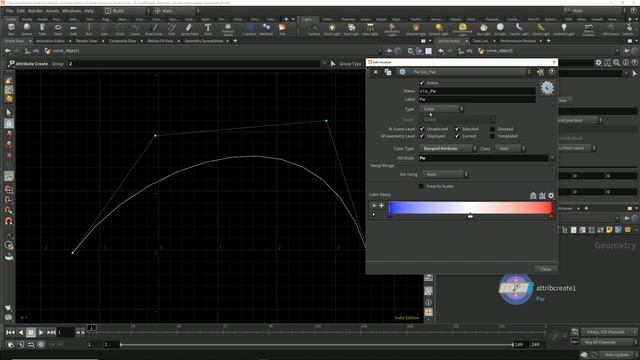The image size is (640, 360).
Task: Select the blue left color ramp marker
Action: coord(390,215)
